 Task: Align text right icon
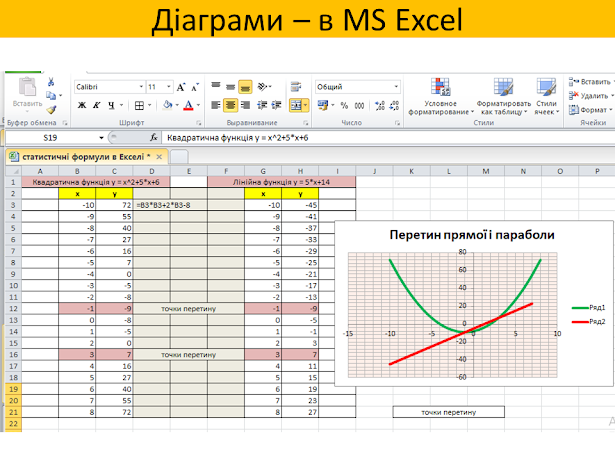(x=246, y=105)
